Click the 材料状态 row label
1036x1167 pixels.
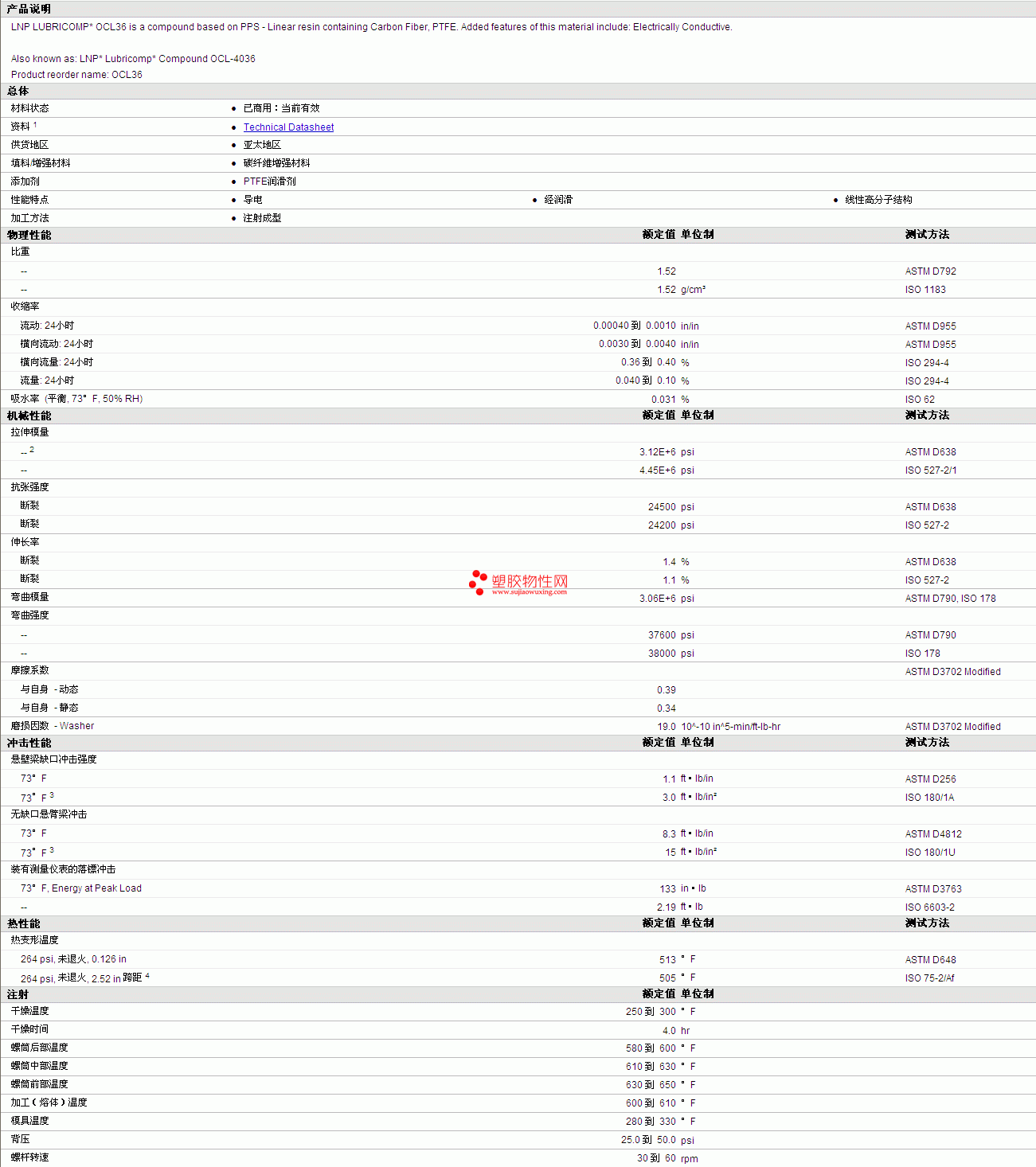pos(30,108)
